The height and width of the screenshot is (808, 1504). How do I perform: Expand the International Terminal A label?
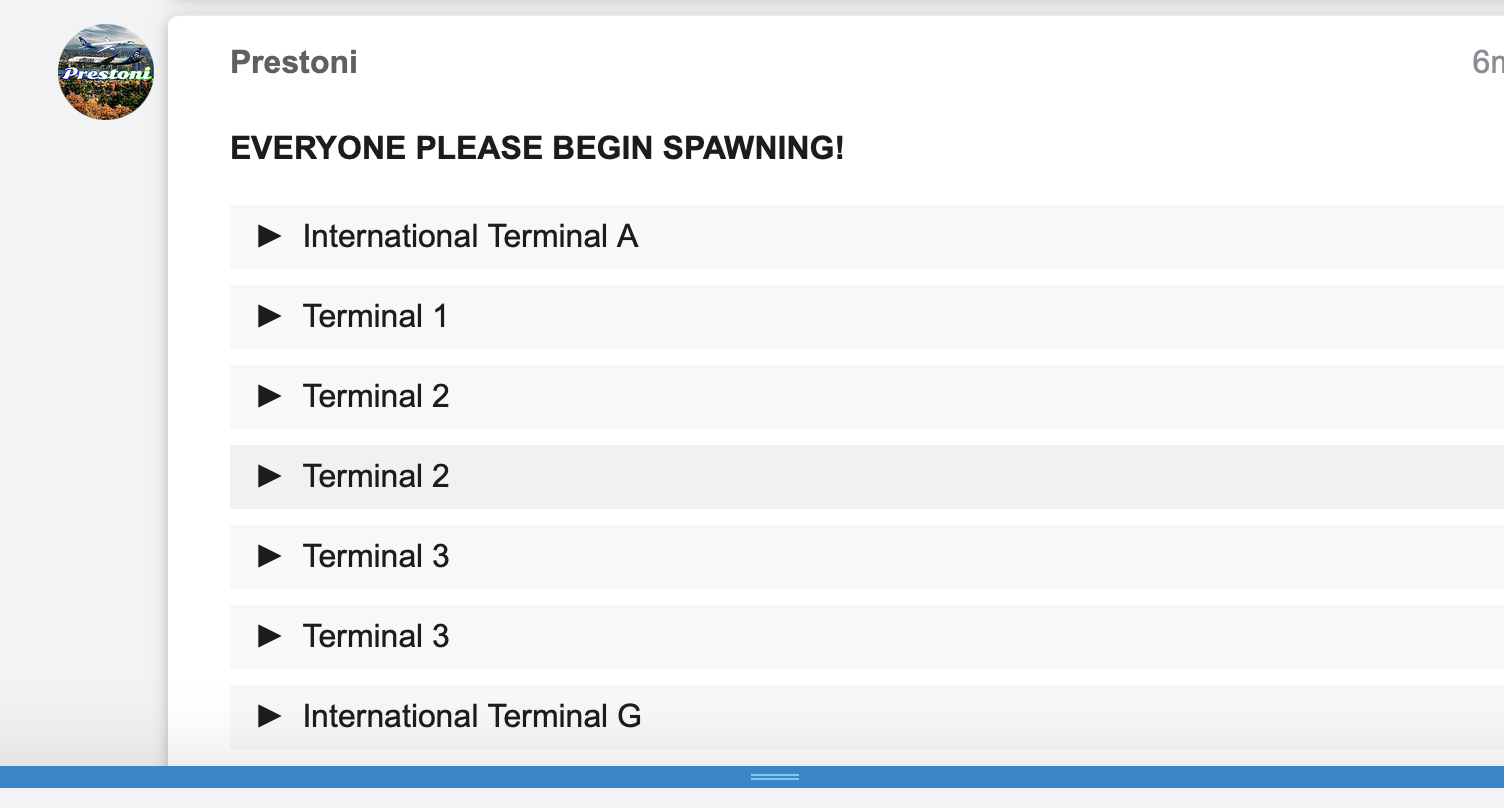pyautogui.click(x=470, y=236)
